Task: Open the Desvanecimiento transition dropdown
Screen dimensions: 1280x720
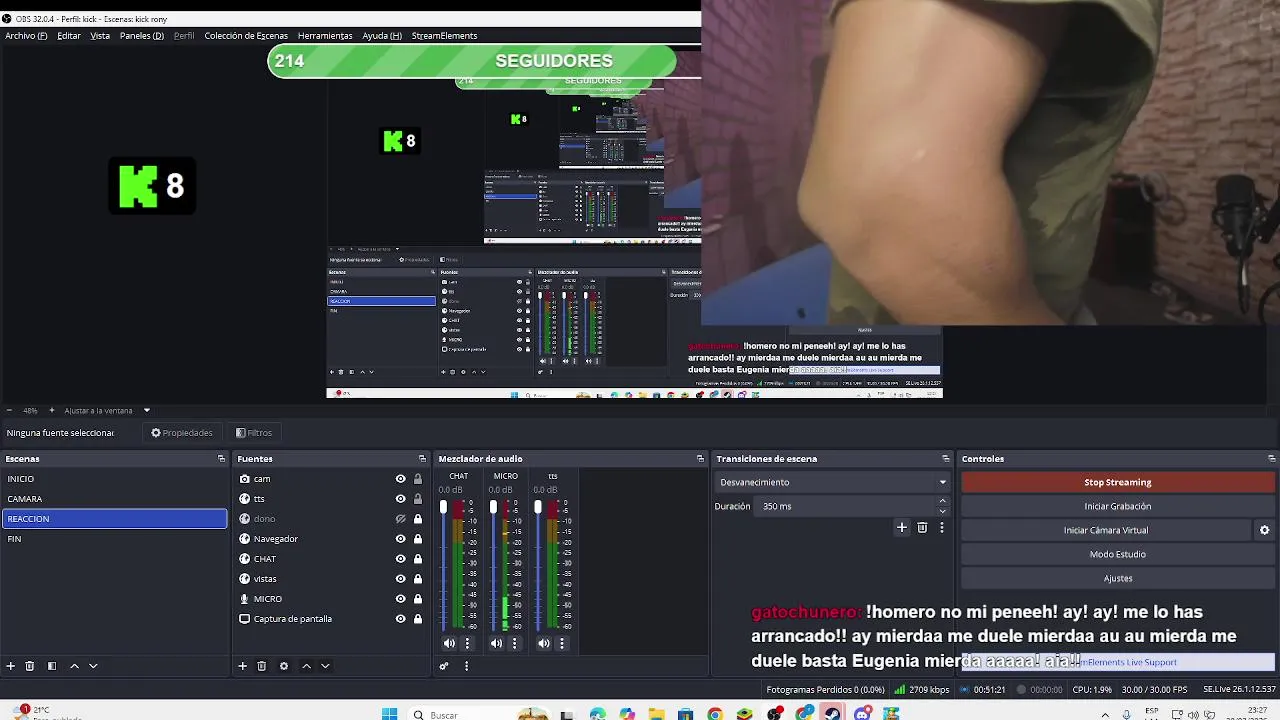Action: click(832, 482)
